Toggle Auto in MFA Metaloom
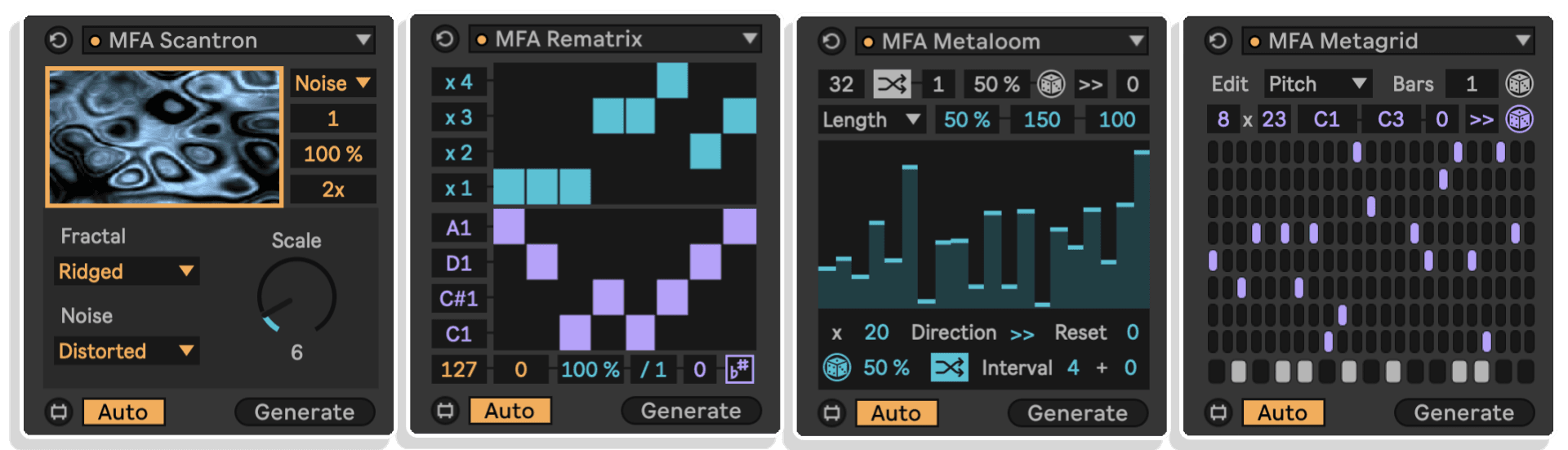 [896, 412]
